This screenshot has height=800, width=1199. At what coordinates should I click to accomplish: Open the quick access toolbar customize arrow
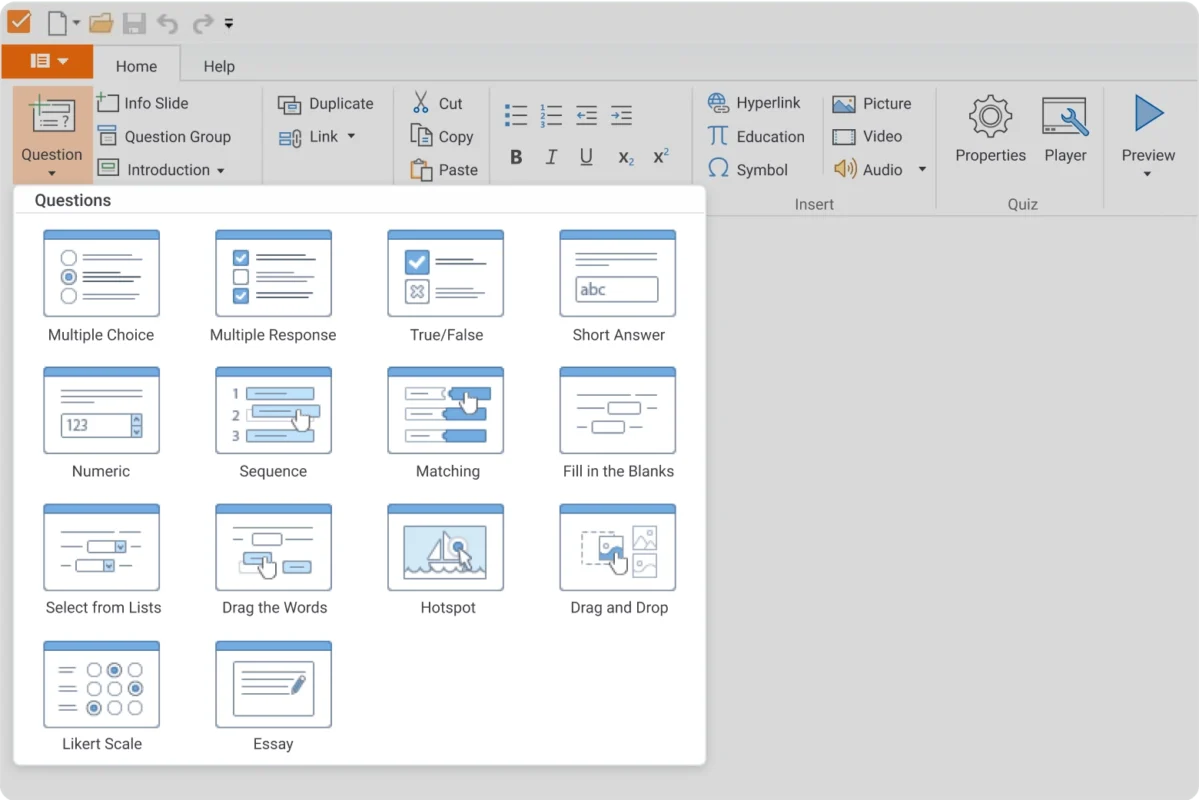(229, 24)
